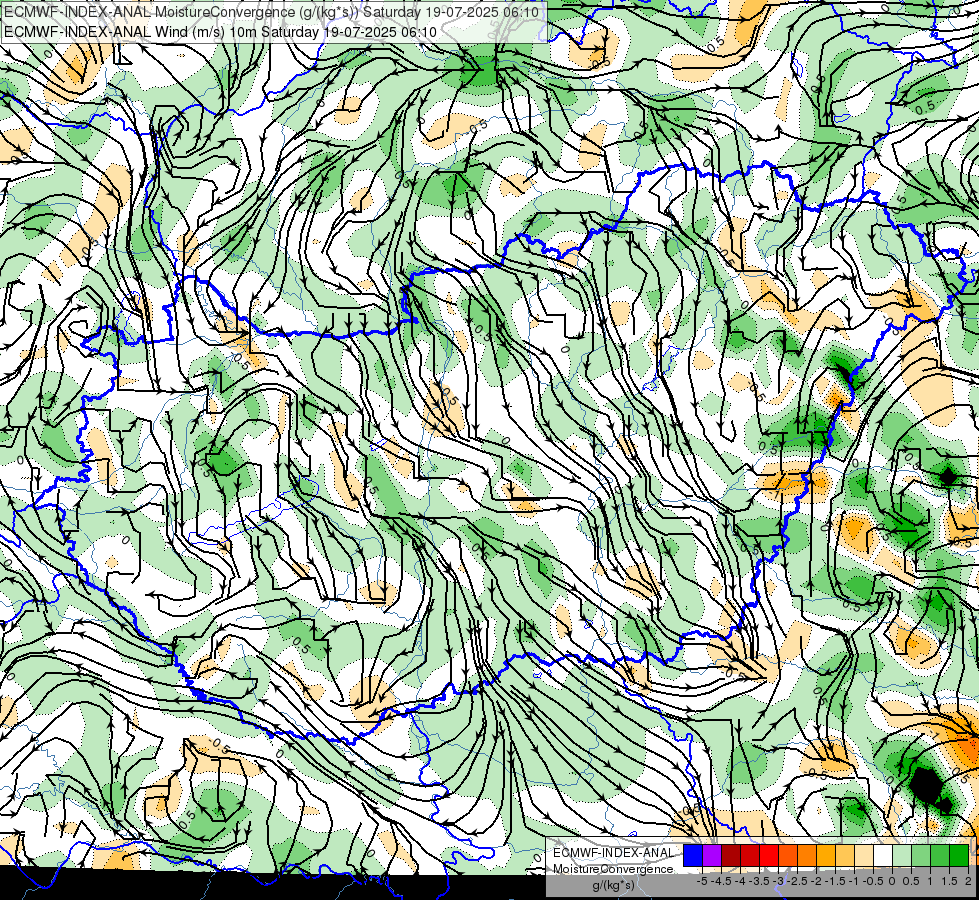Click the -2.5 tick label in legend
The width and height of the screenshot is (979, 900).
[x=797, y=881]
